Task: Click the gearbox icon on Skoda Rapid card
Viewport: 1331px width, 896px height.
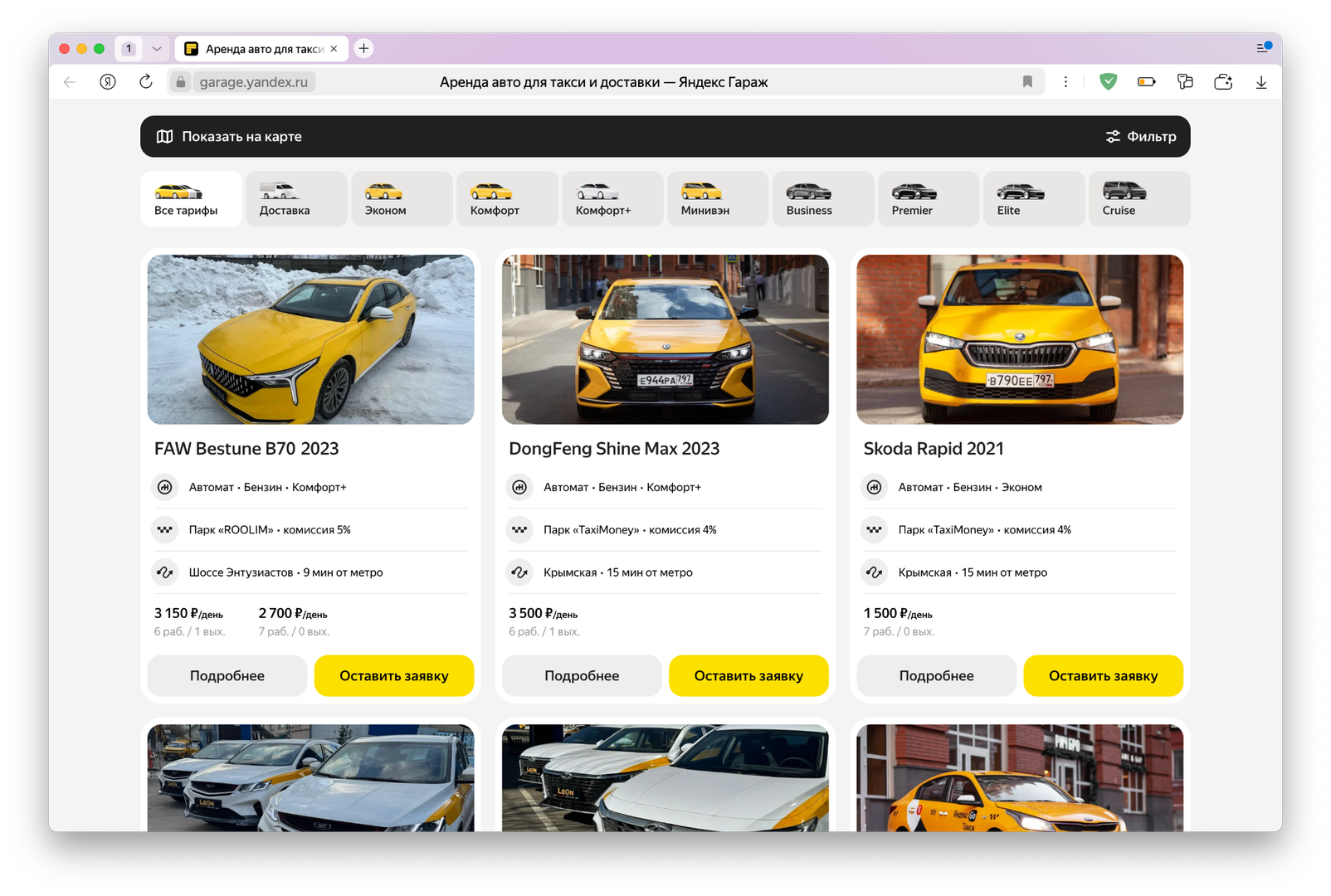Action: (x=875, y=487)
